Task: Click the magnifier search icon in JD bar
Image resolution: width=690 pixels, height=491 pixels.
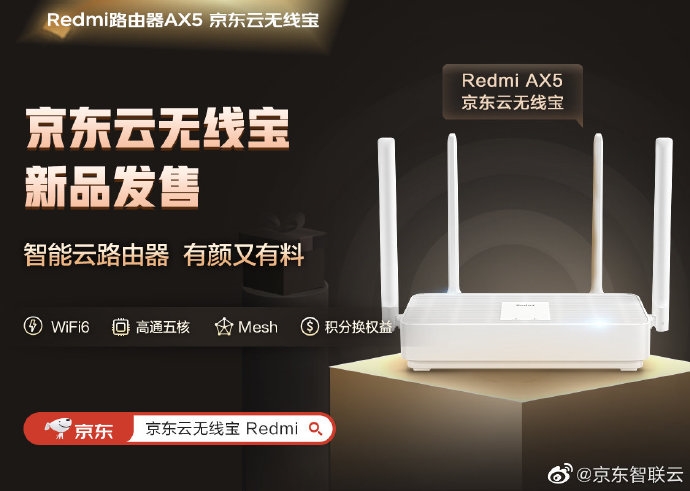Action: tap(315, 428)
